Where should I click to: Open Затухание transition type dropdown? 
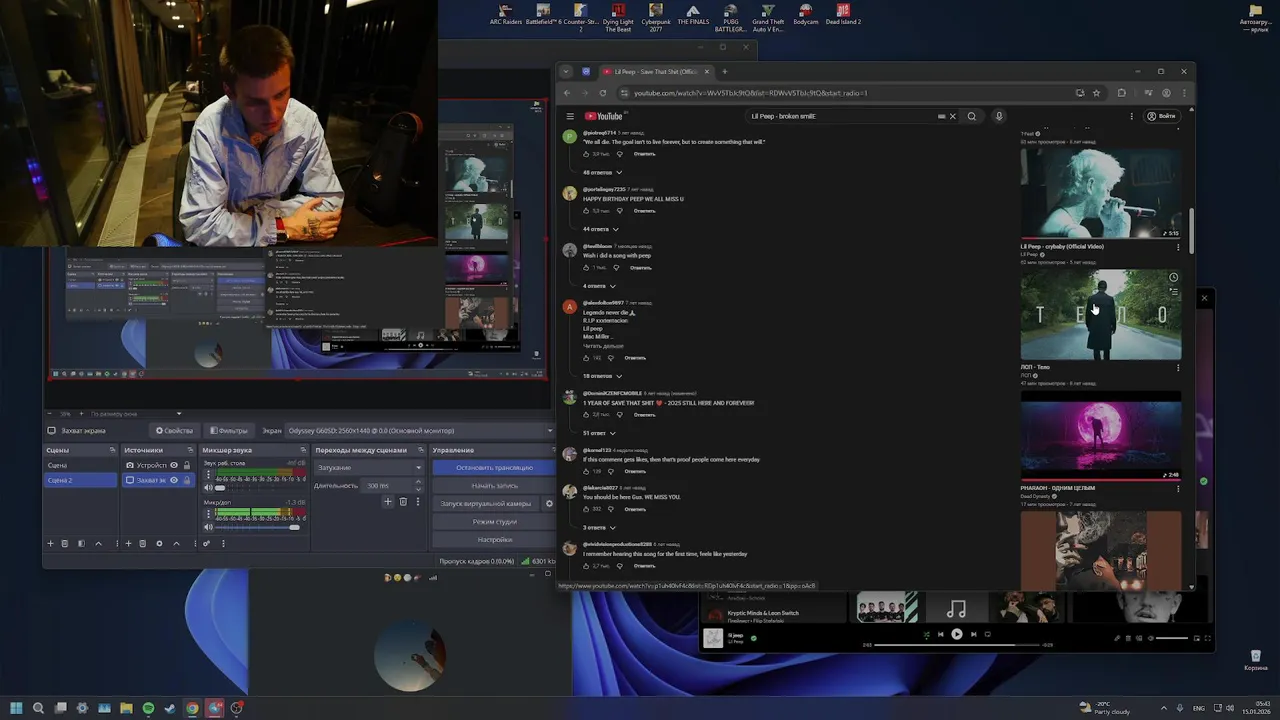(x=369, y=467)
